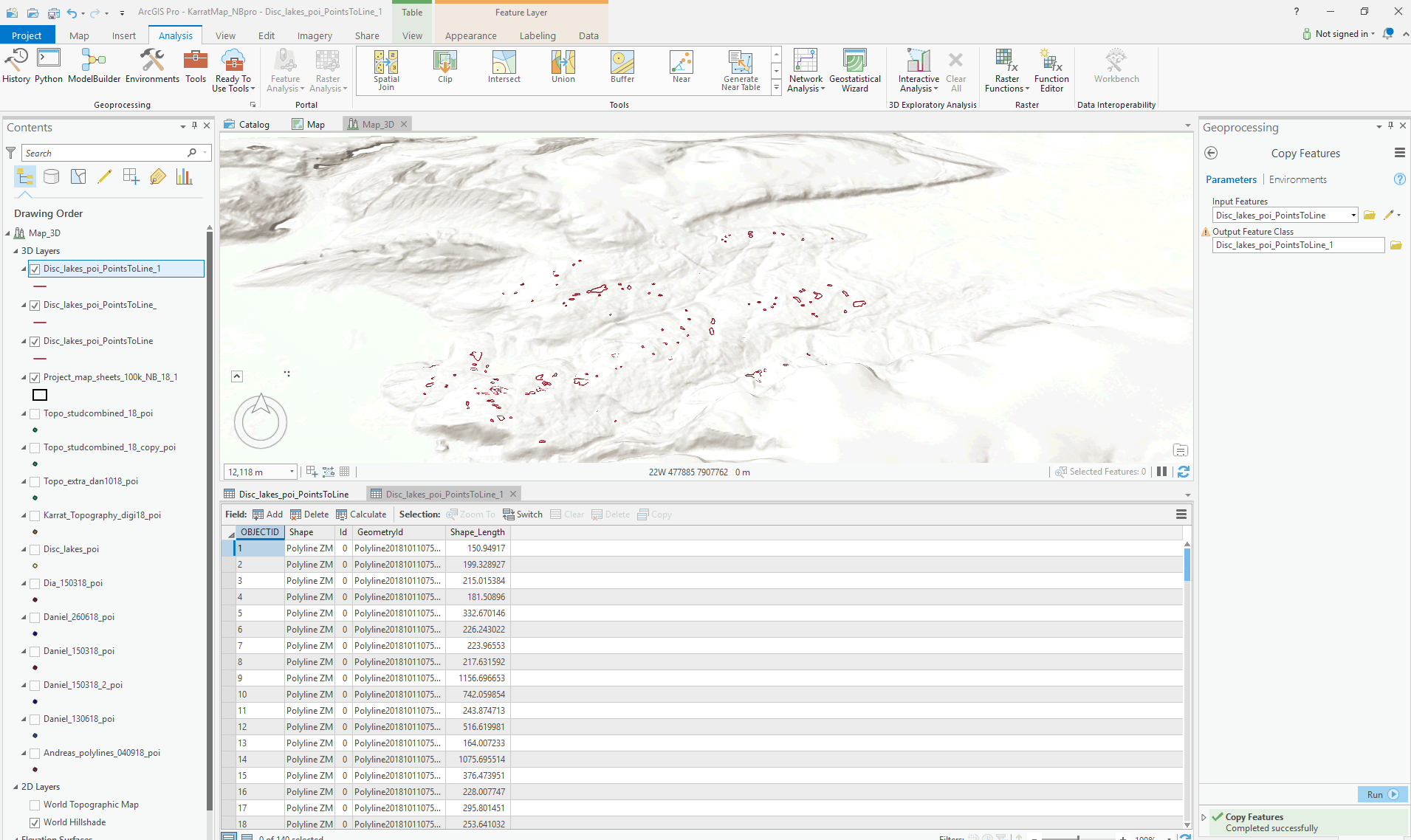Uncheck World Hillshade layer
The image size is (1411, 840).
tap(35, 822)
